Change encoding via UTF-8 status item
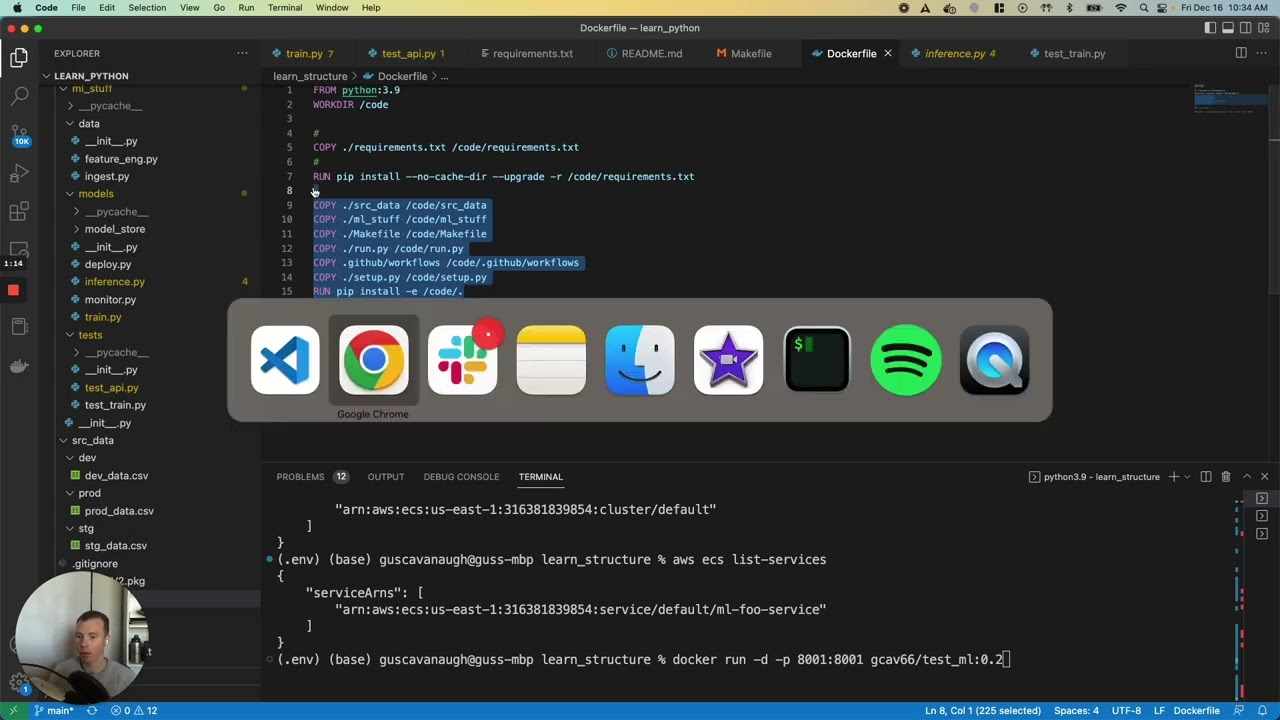The image size is (1280, 720). pyautogui.click(x=1125, y=710)
